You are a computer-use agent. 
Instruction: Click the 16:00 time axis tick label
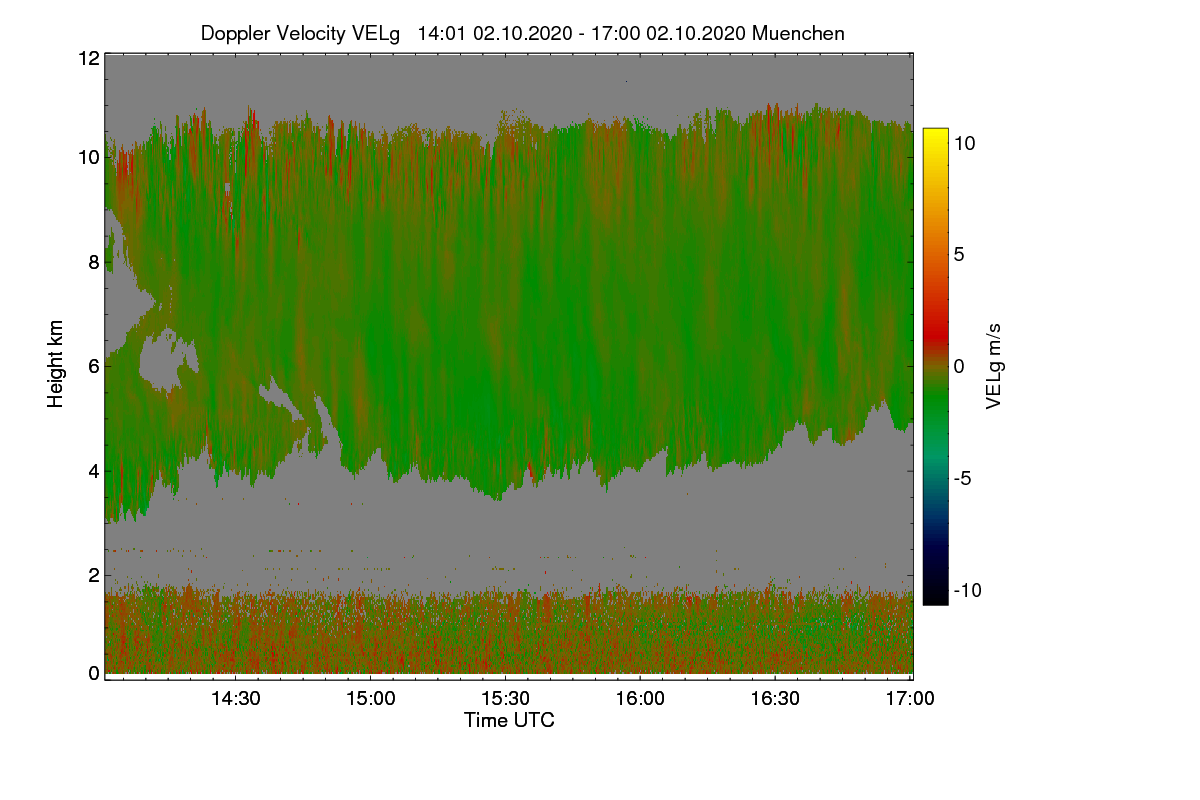pyautogui.click(x=640, y=699)
